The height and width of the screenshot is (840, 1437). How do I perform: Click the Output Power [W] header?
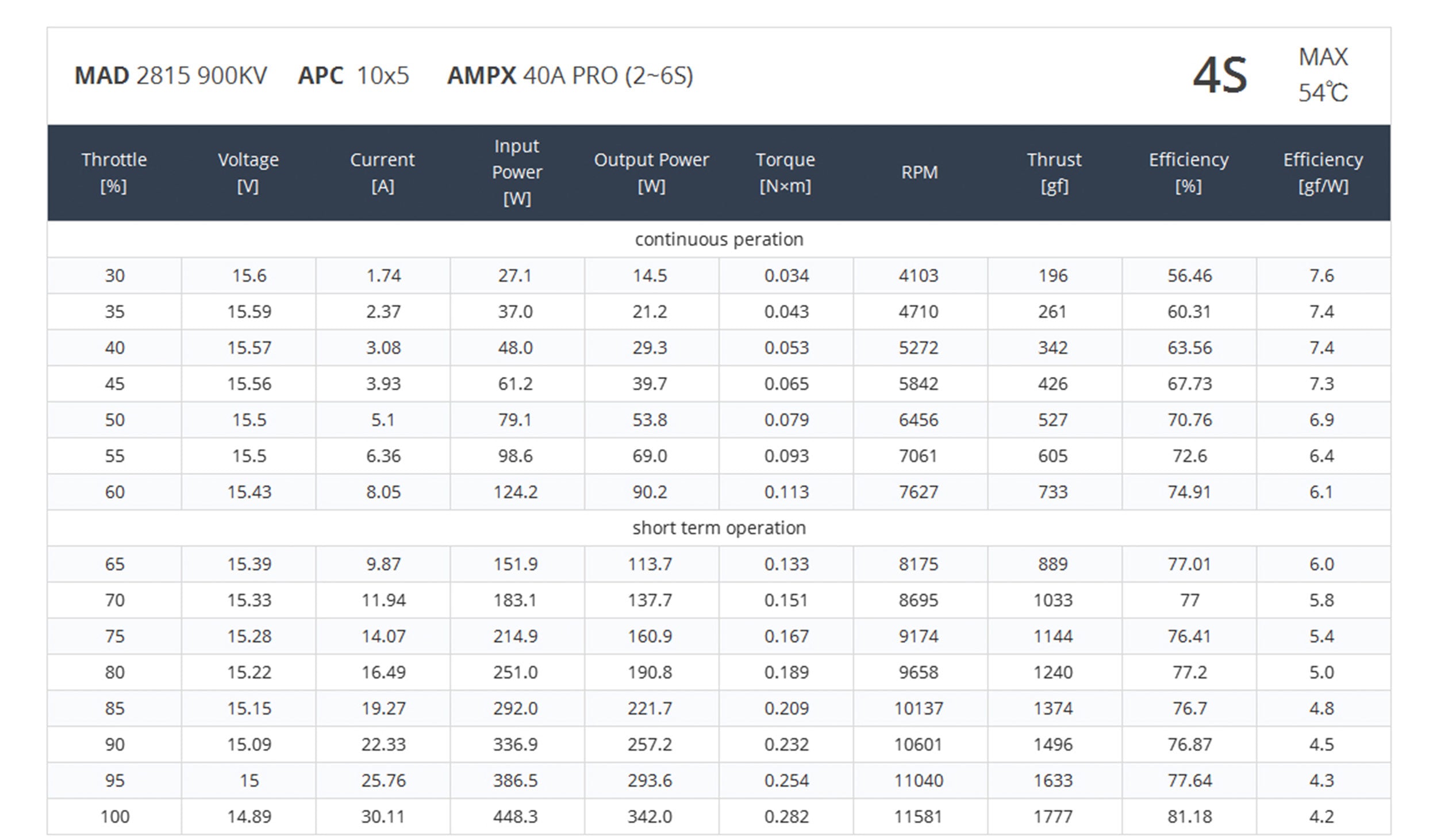(651, 172)
